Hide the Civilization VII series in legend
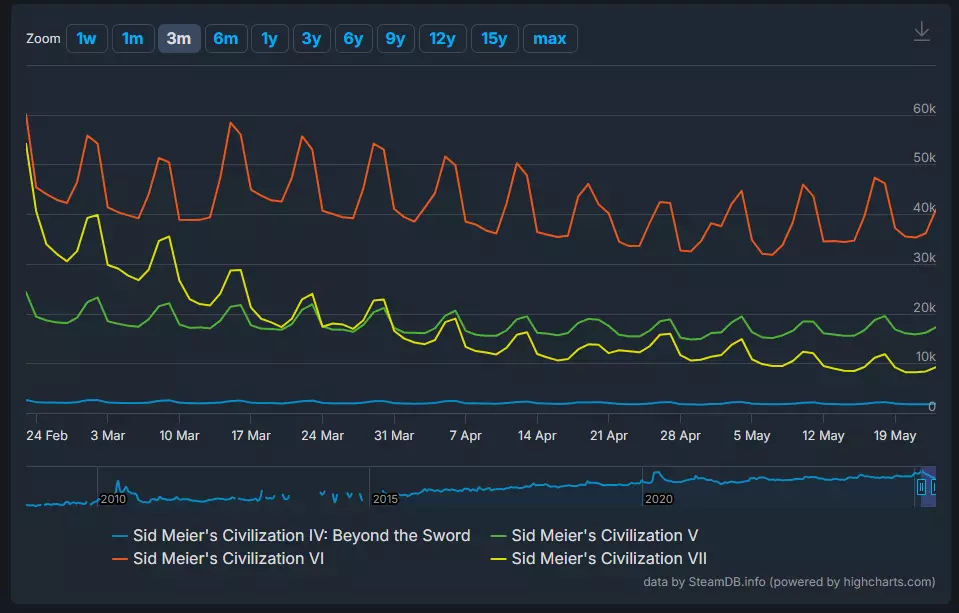The height and width of the screenshot is (613, 959). pyautogui.click(x=599, y=559)
